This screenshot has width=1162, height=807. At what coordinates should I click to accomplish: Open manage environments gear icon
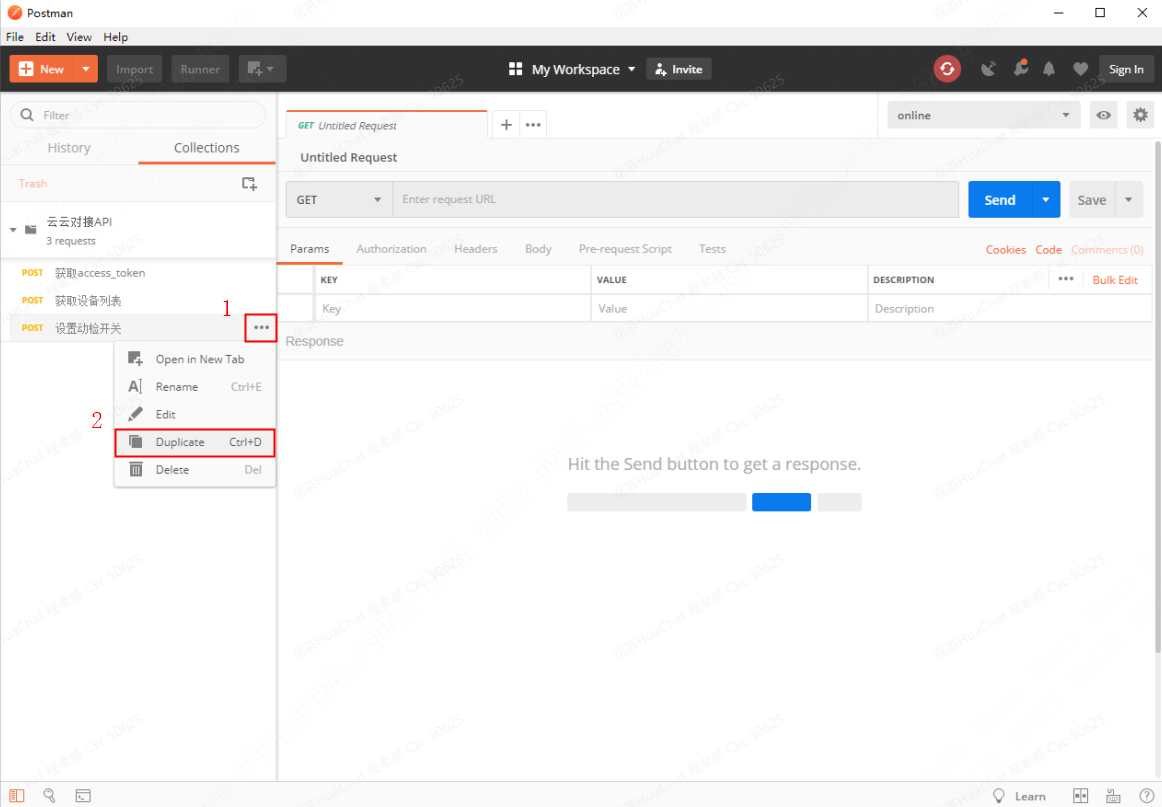coord(1140,116)
